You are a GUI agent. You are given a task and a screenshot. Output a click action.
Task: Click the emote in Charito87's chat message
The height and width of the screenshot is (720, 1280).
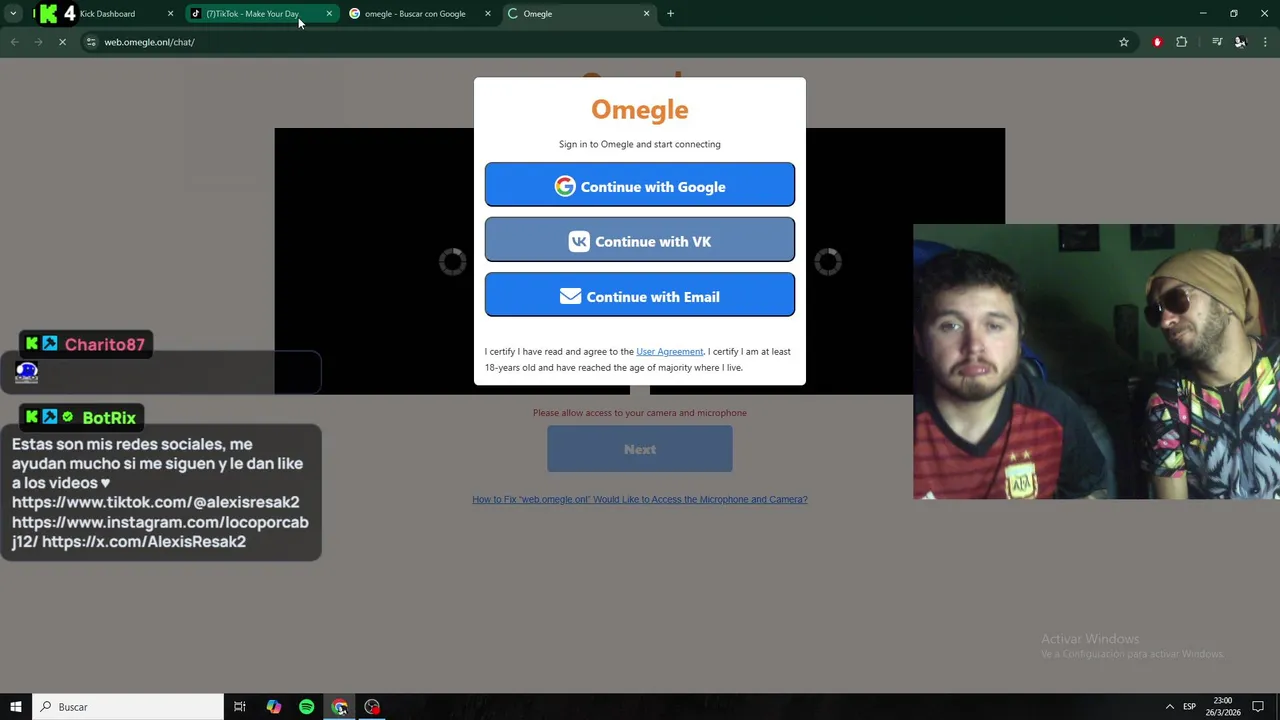tap(27, 373)
